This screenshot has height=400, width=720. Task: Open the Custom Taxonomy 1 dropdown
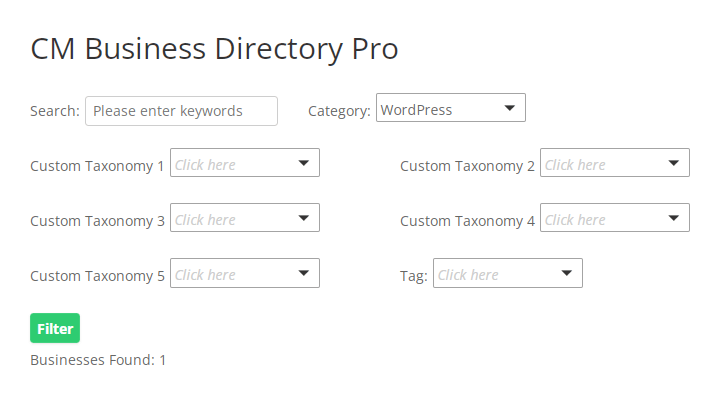point(234,164)
